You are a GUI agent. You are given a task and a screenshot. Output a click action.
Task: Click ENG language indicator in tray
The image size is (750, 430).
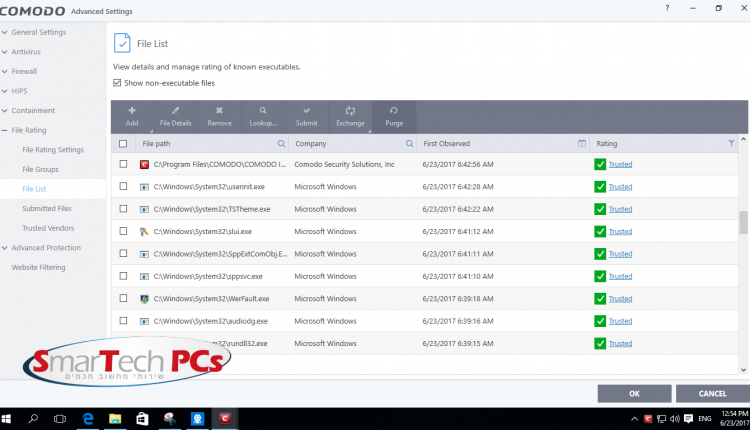click(x=705, y=419)
